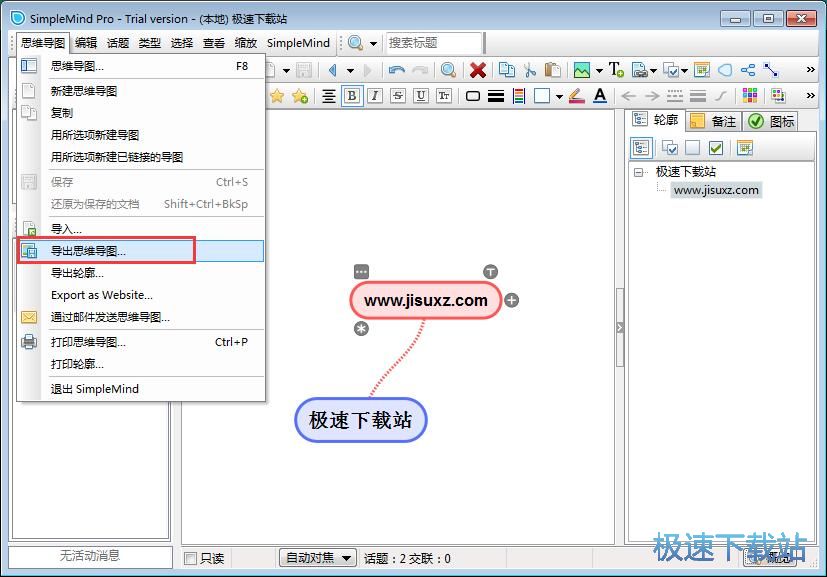Screen dimensions: 827x577
Task: Click the border shape style icon
Action: tap(473, 96)
